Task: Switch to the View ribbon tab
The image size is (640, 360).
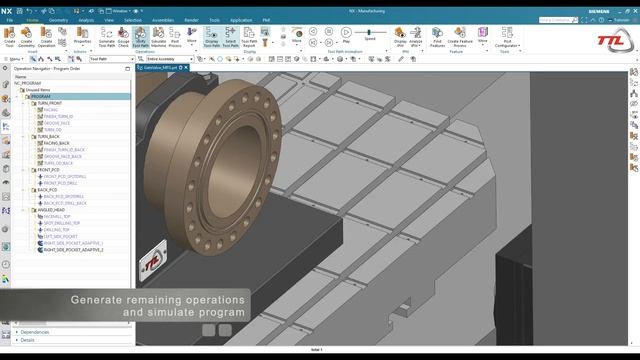Action: [109, 20]
